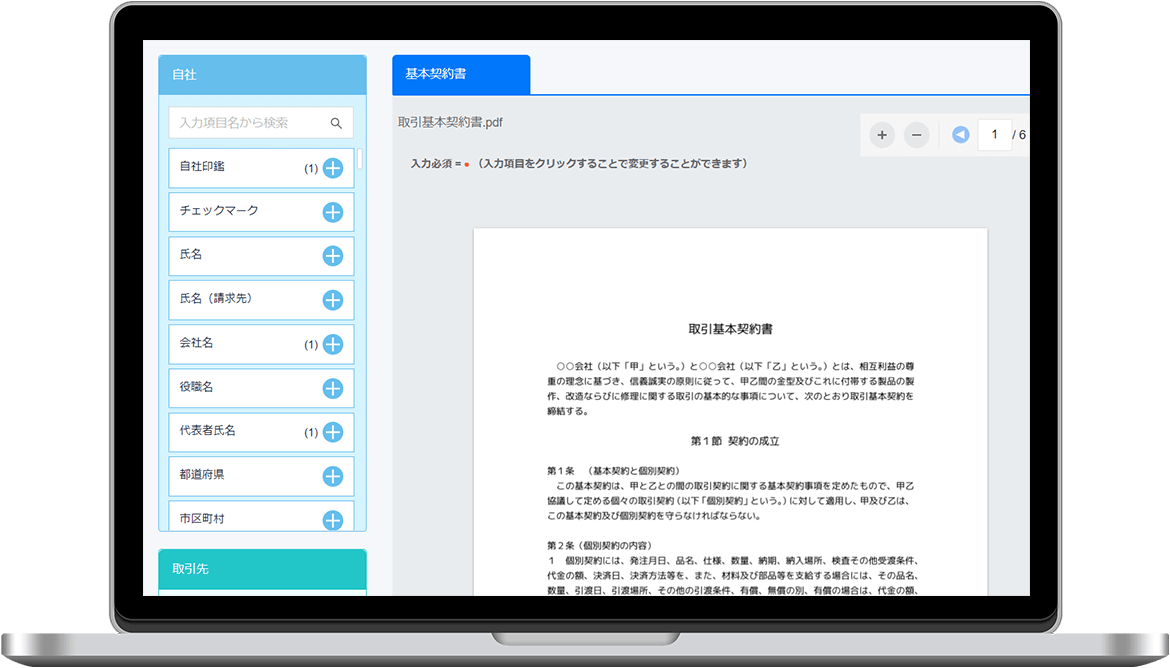This screenshot has height=668, width=1170.
Task: Add 都道府県 field via plus icon
Action: [333, 476]
